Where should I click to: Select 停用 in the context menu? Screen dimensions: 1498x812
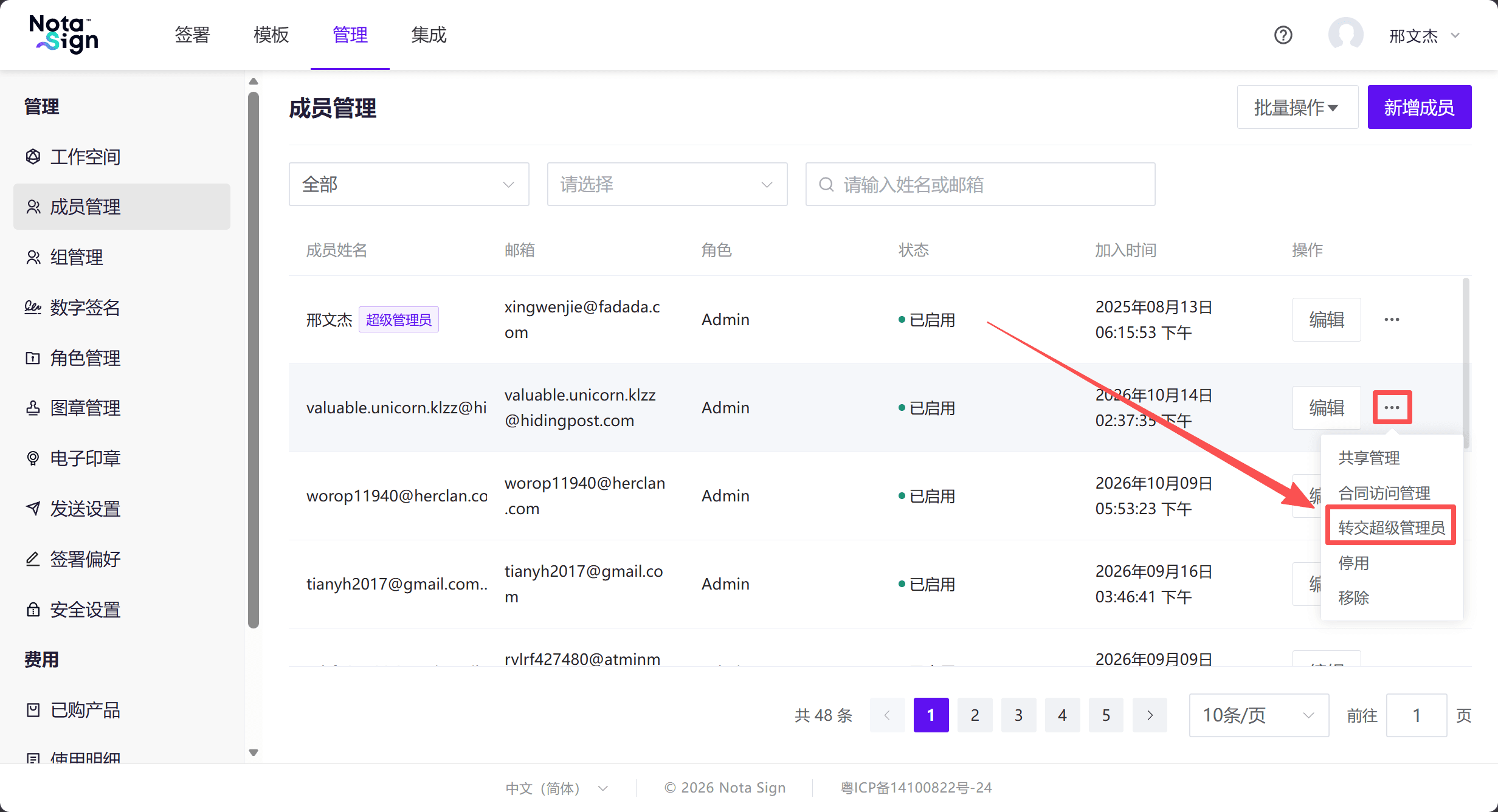click(x=1354, y=563)
